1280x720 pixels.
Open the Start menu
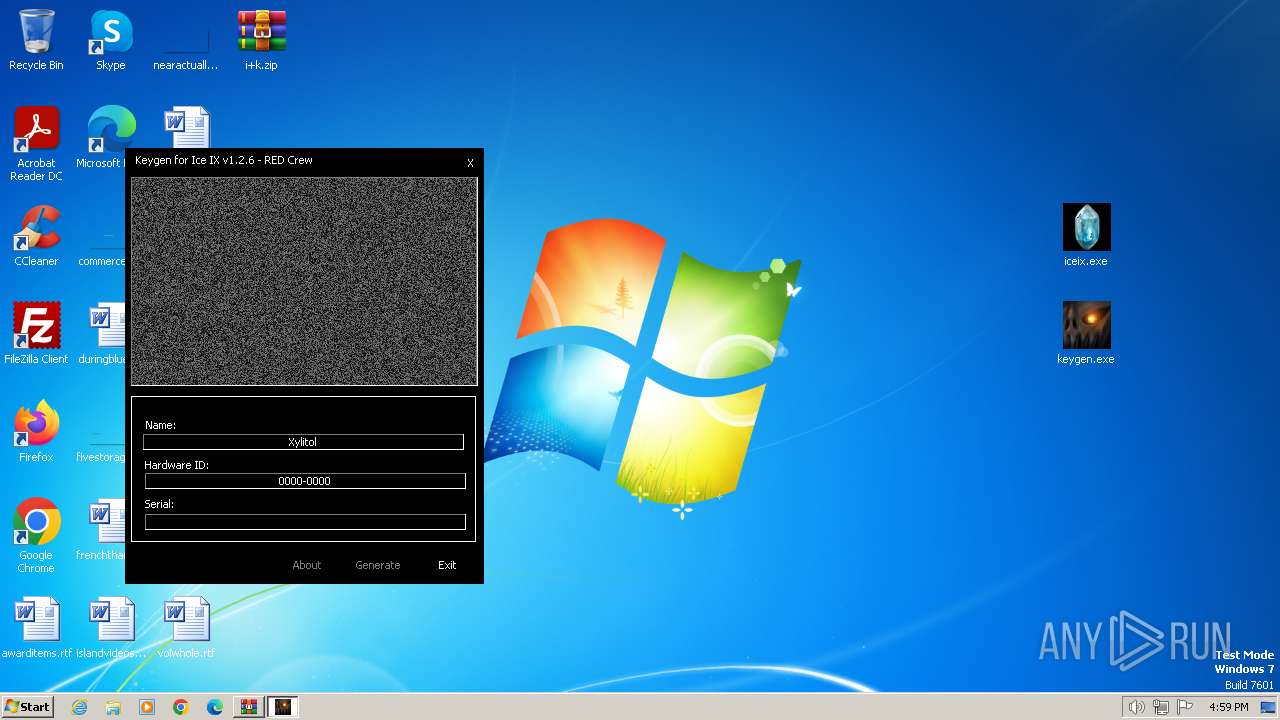coord(28,706)
